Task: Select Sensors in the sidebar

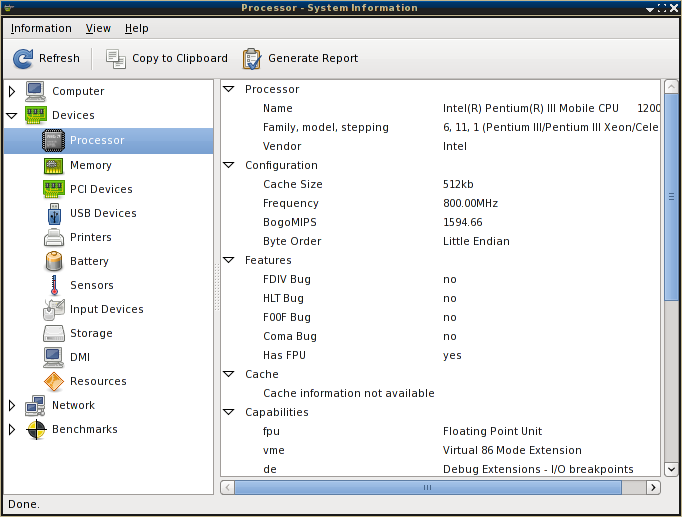Action: (x=108, y=285)
